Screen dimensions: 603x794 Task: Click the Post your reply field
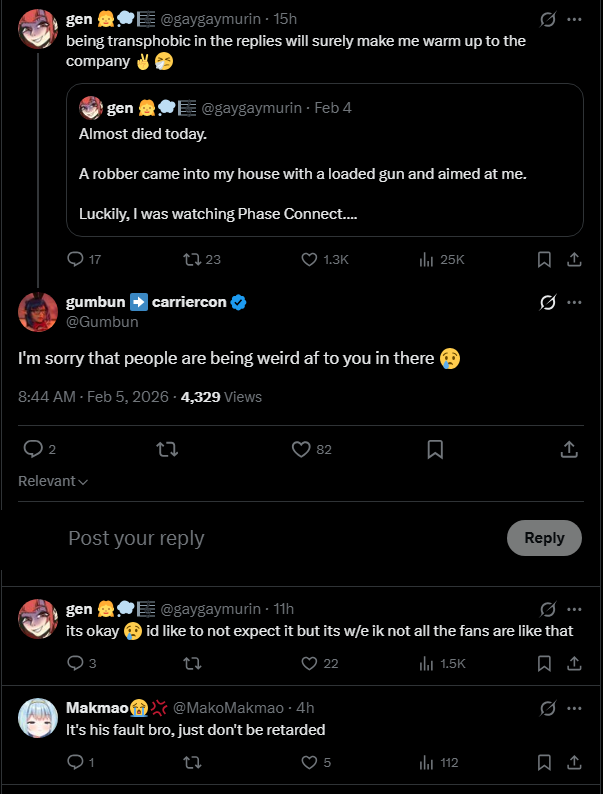[250, 538]
